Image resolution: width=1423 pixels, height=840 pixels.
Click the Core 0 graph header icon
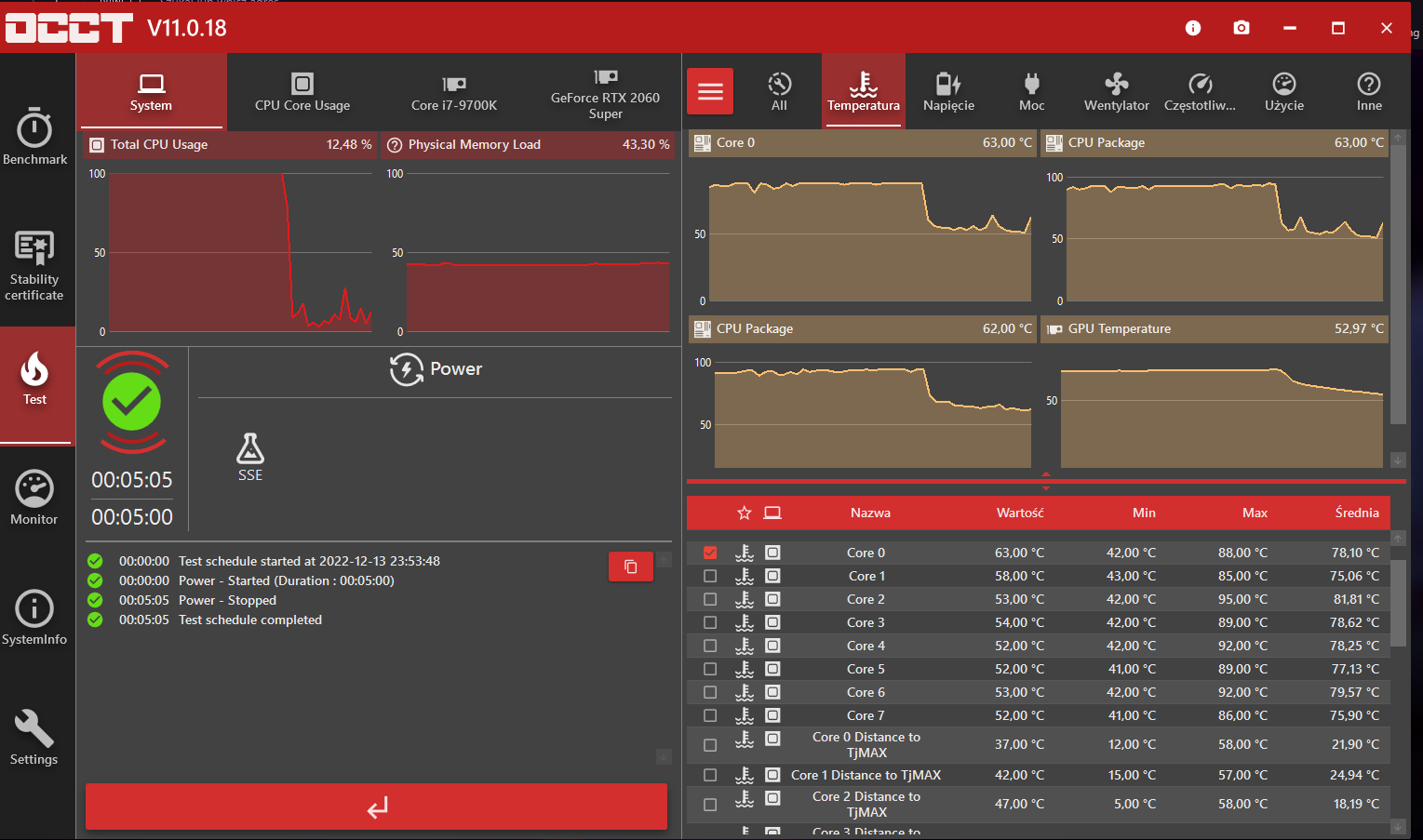click(x=703, y=143)
